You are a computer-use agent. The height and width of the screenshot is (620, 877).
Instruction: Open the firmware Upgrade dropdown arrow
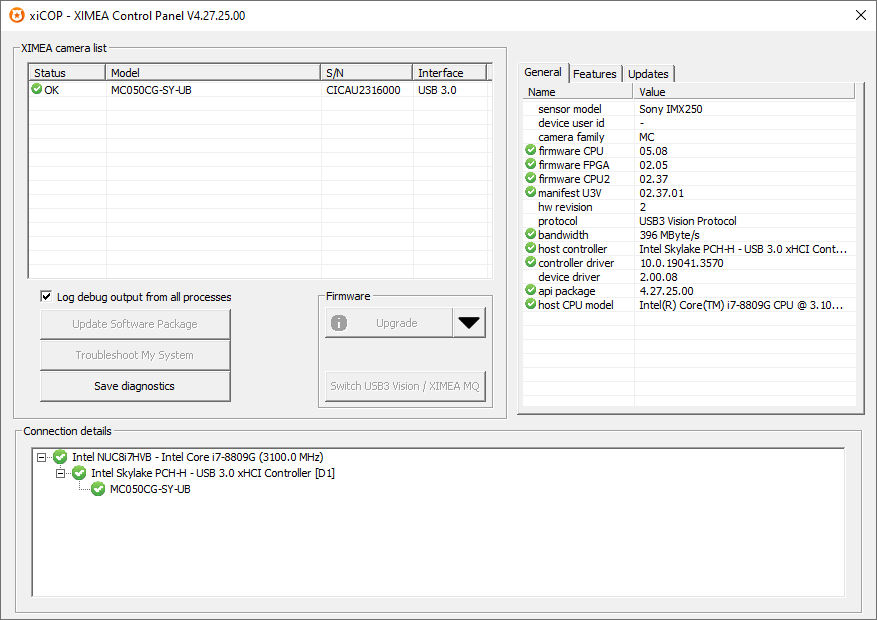pyautogui.click(x=469, y=323)
